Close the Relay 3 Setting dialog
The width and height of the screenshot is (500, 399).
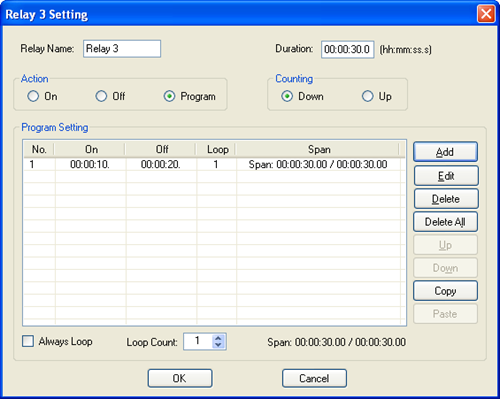[x=486, y=14]
